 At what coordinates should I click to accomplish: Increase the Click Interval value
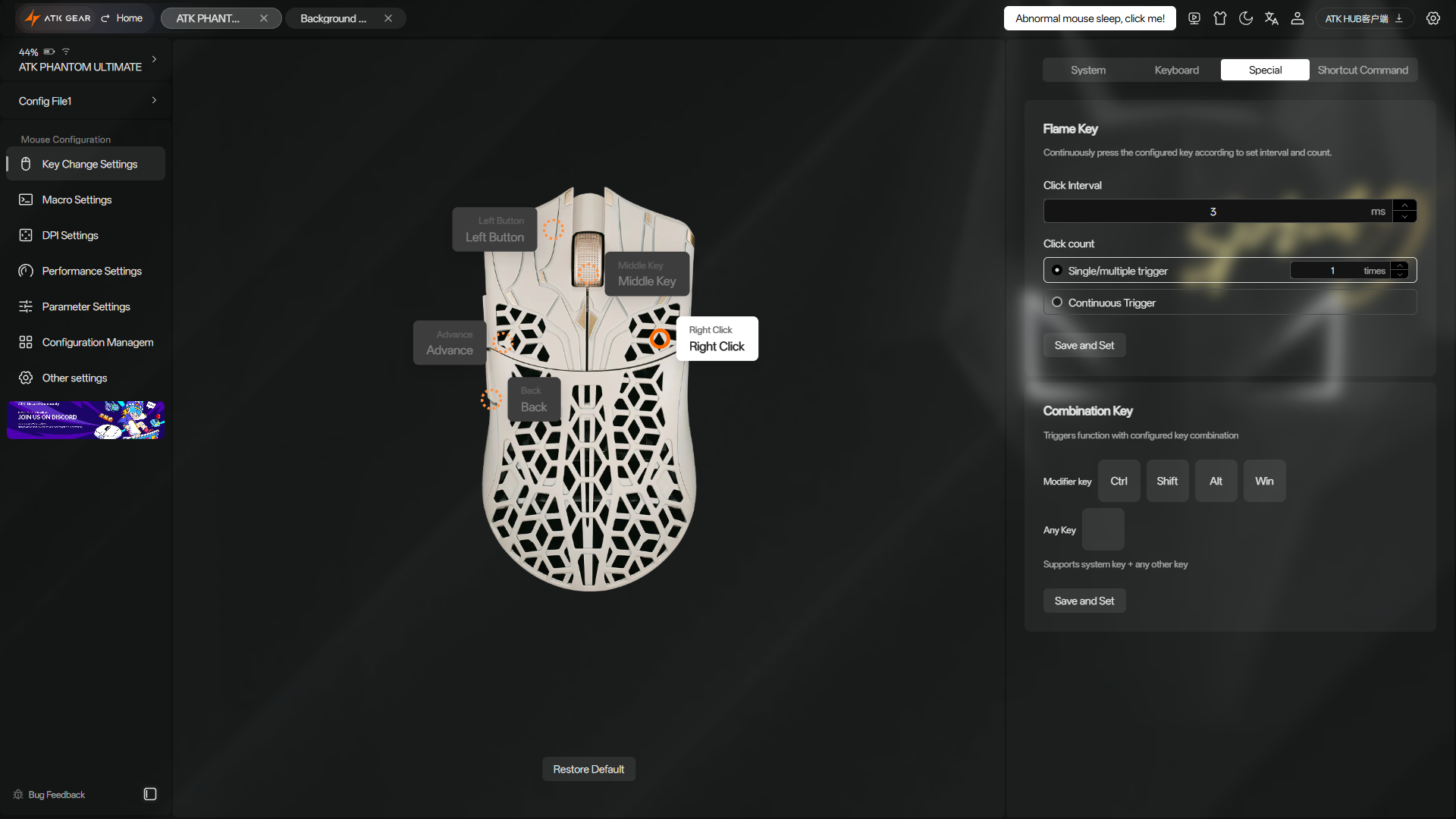(1404, 206)
